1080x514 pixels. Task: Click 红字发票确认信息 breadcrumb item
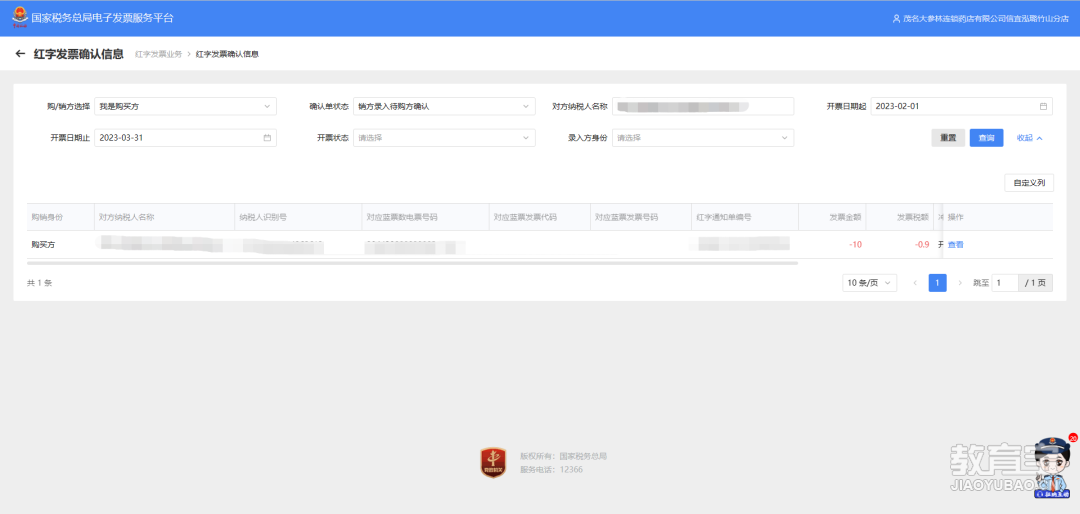[x=227, y=54]
